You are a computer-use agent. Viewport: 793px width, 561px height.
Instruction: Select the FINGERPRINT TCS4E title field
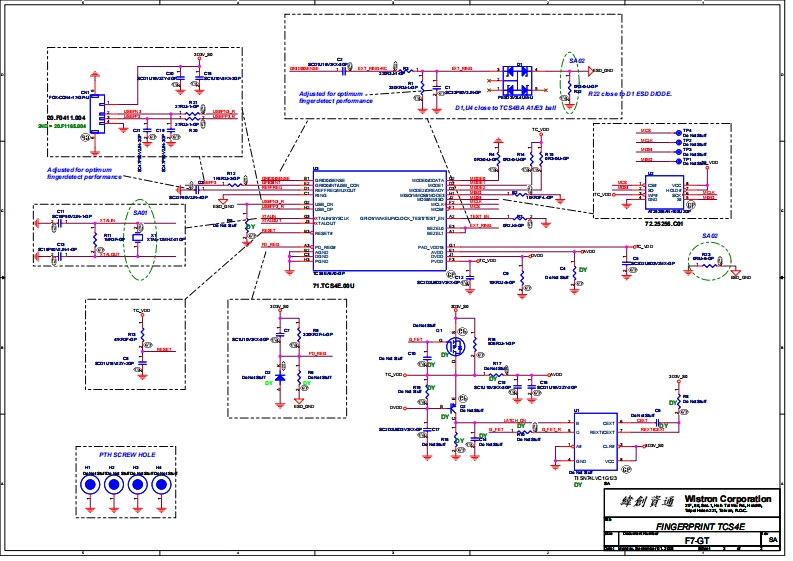coord(699,525)
